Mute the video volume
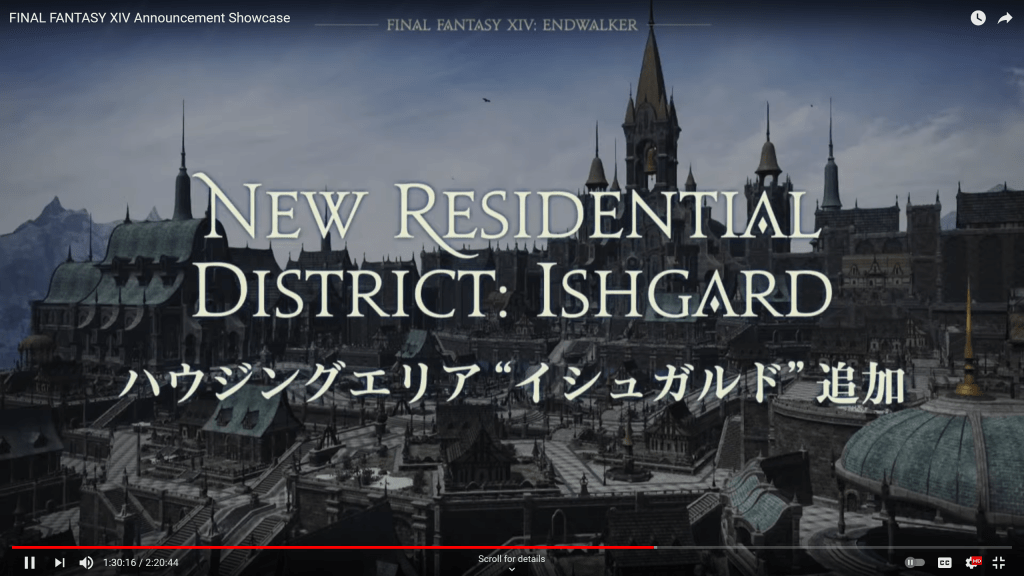 86,562
